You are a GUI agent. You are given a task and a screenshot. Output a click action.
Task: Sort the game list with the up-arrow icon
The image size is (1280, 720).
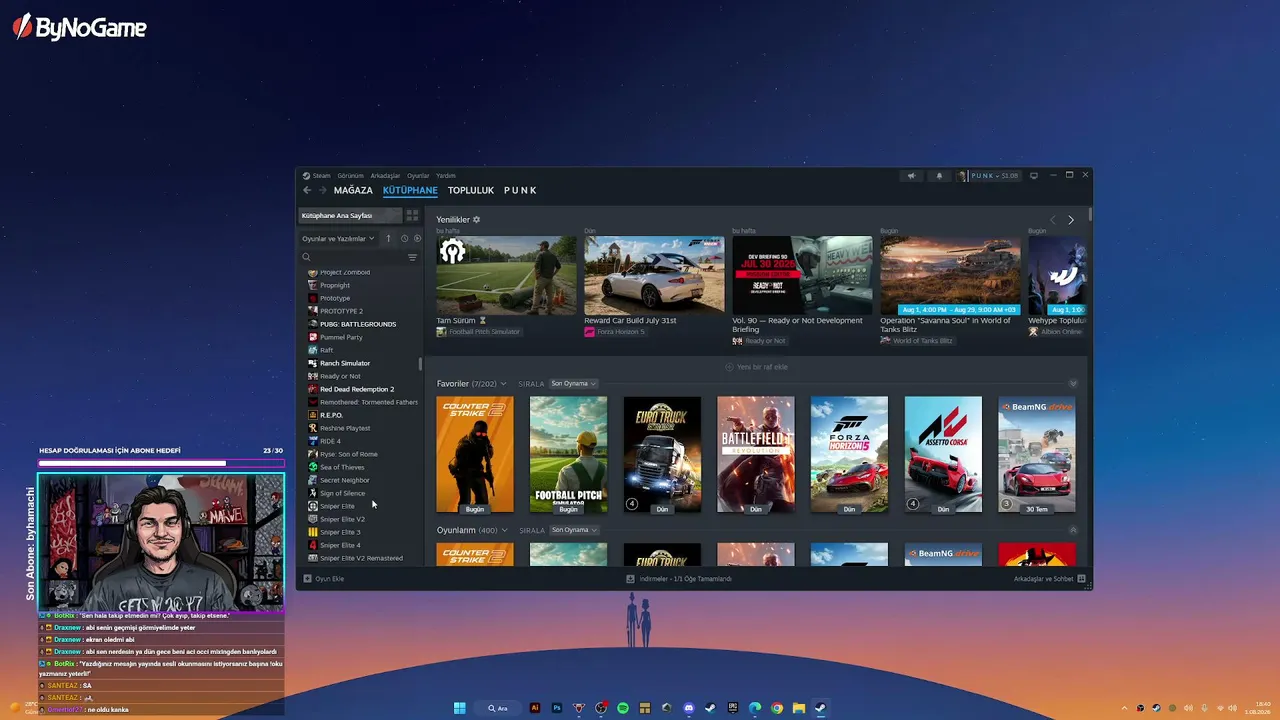(389, 238)
